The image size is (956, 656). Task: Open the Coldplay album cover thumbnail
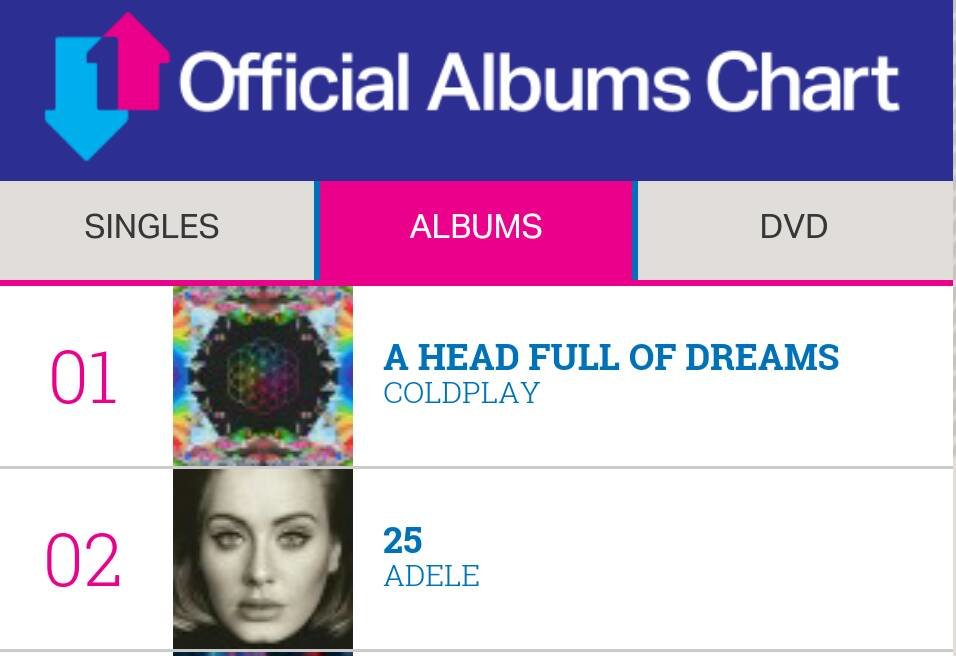click(x=263, y=376)
